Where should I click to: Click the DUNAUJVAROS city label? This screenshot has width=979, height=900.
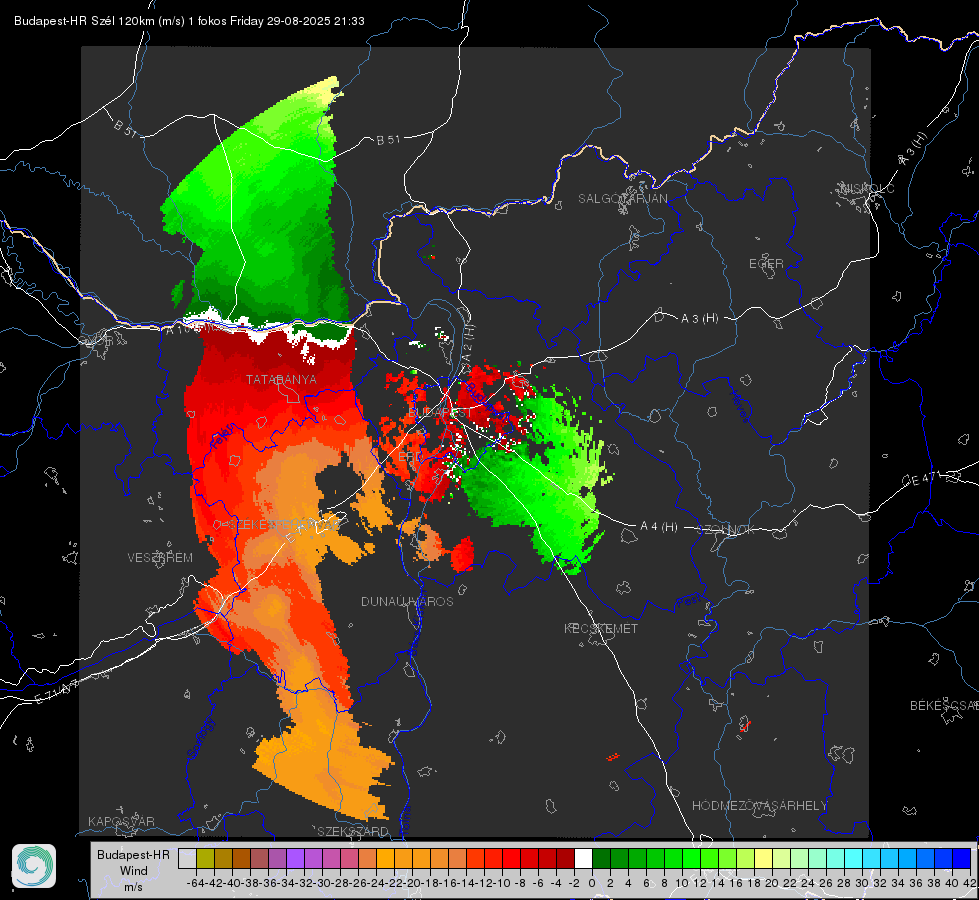[x=407, y=601]
